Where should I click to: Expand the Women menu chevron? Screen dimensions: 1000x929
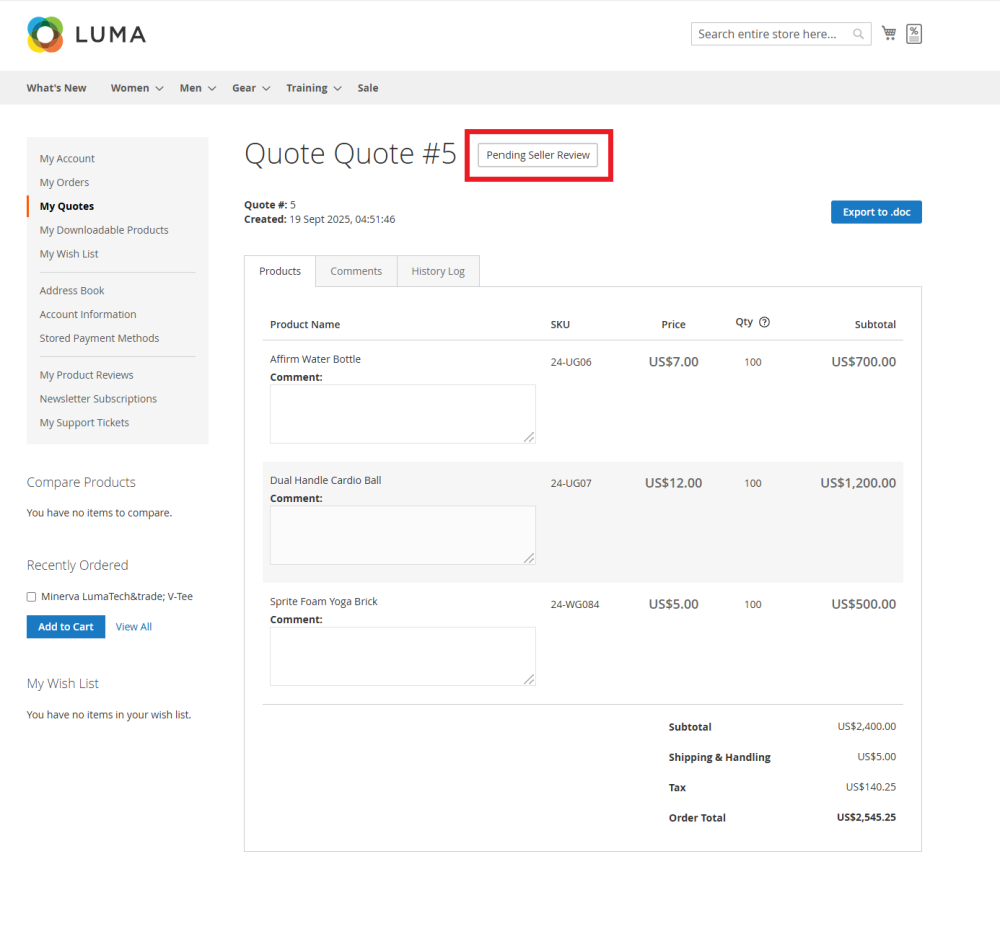(x=159, y=88)
